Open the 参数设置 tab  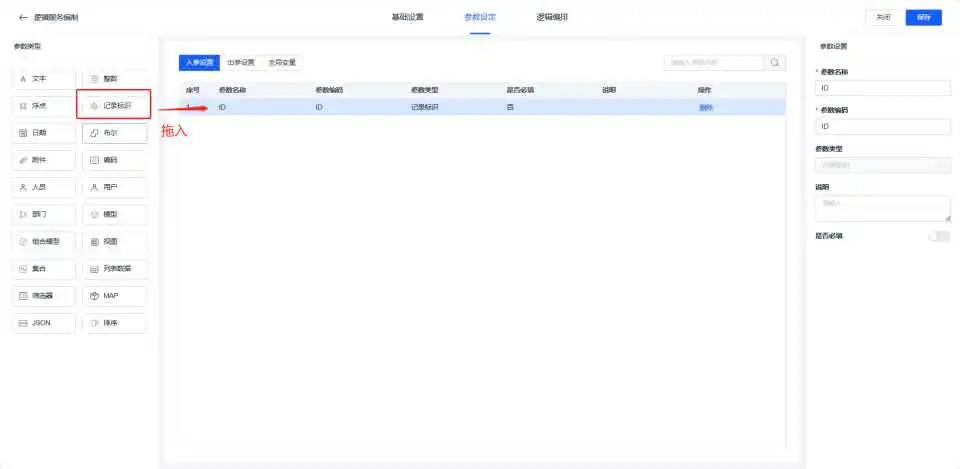pos(480,17)
